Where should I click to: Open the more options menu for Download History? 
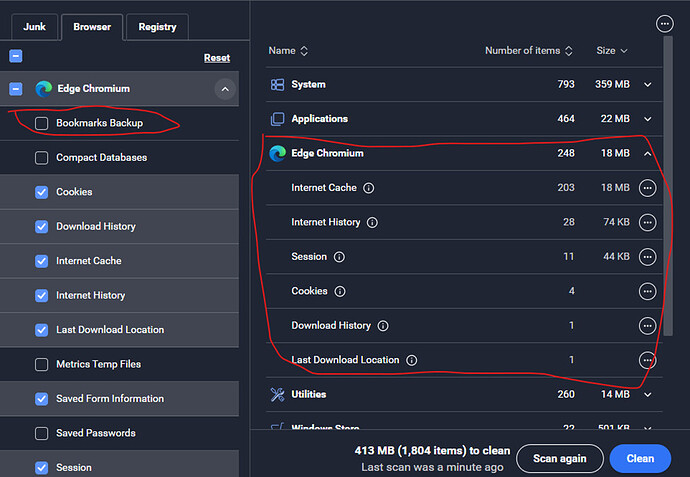[x=647, y=326]
